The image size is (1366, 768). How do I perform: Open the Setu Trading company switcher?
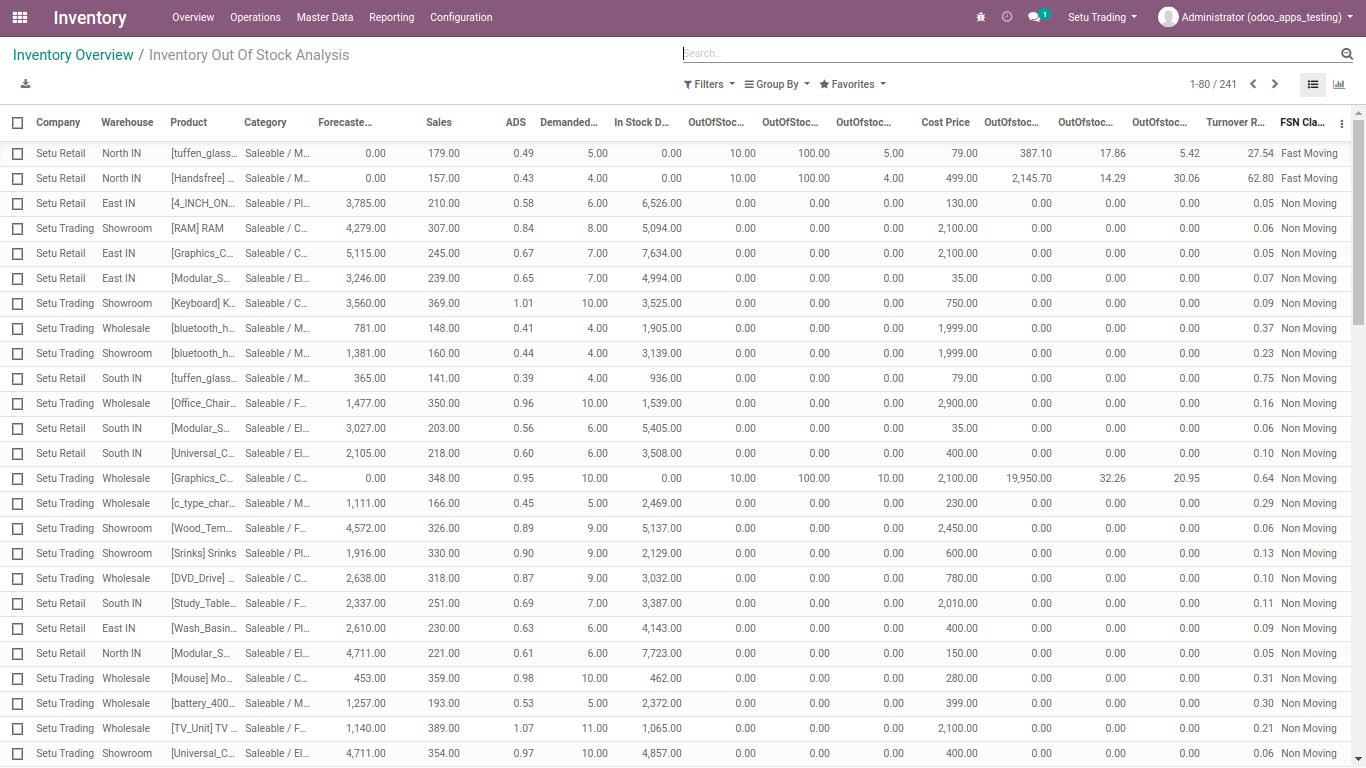pyautogui.click(x=1102, y=17)
